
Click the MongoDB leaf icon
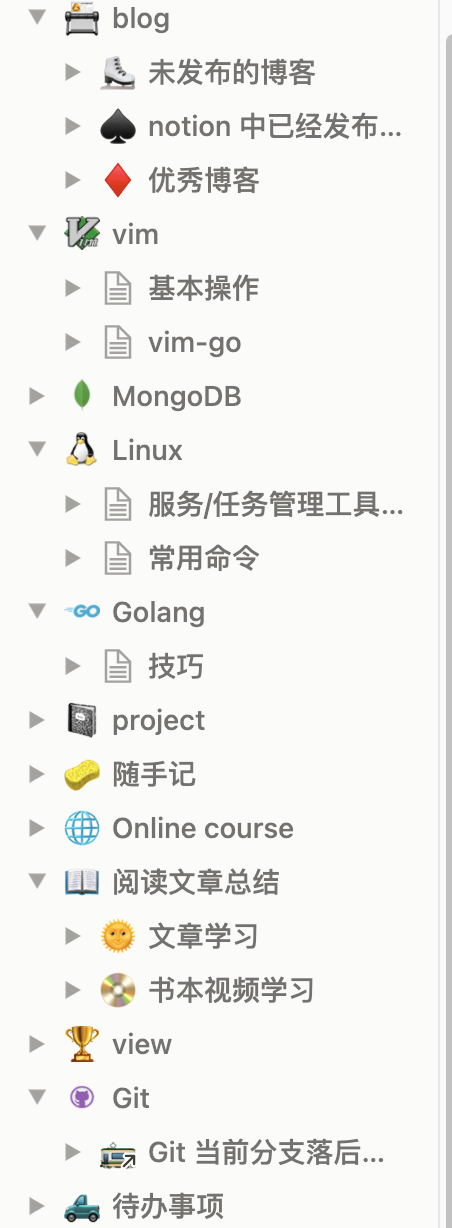pyautogui.click(x=82, y=396)
